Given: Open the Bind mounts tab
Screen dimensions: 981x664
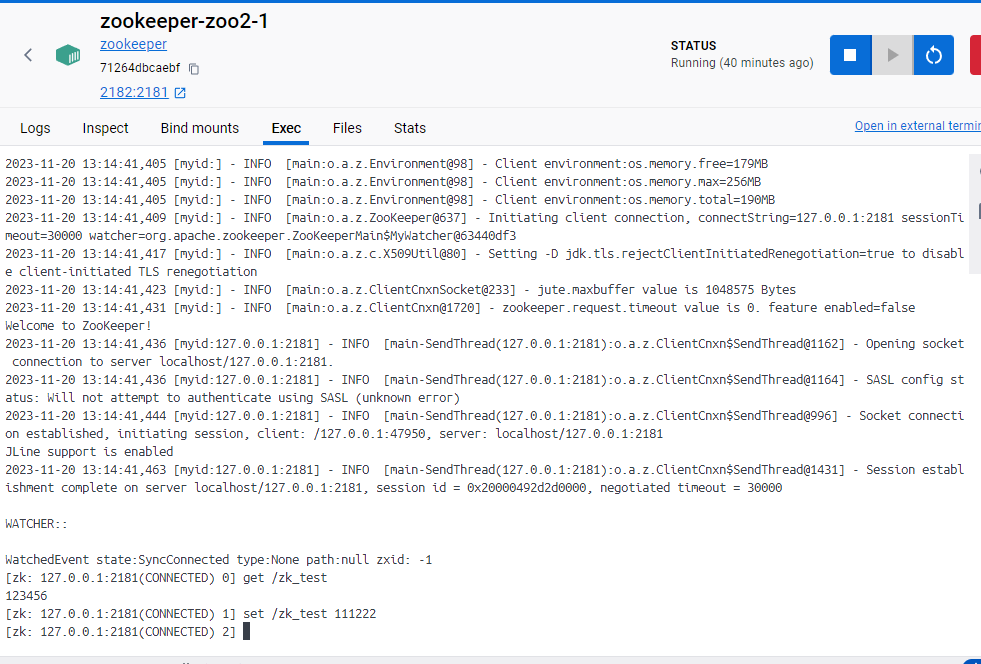Looking at the screenshot, I should click(x=200, y=128).
